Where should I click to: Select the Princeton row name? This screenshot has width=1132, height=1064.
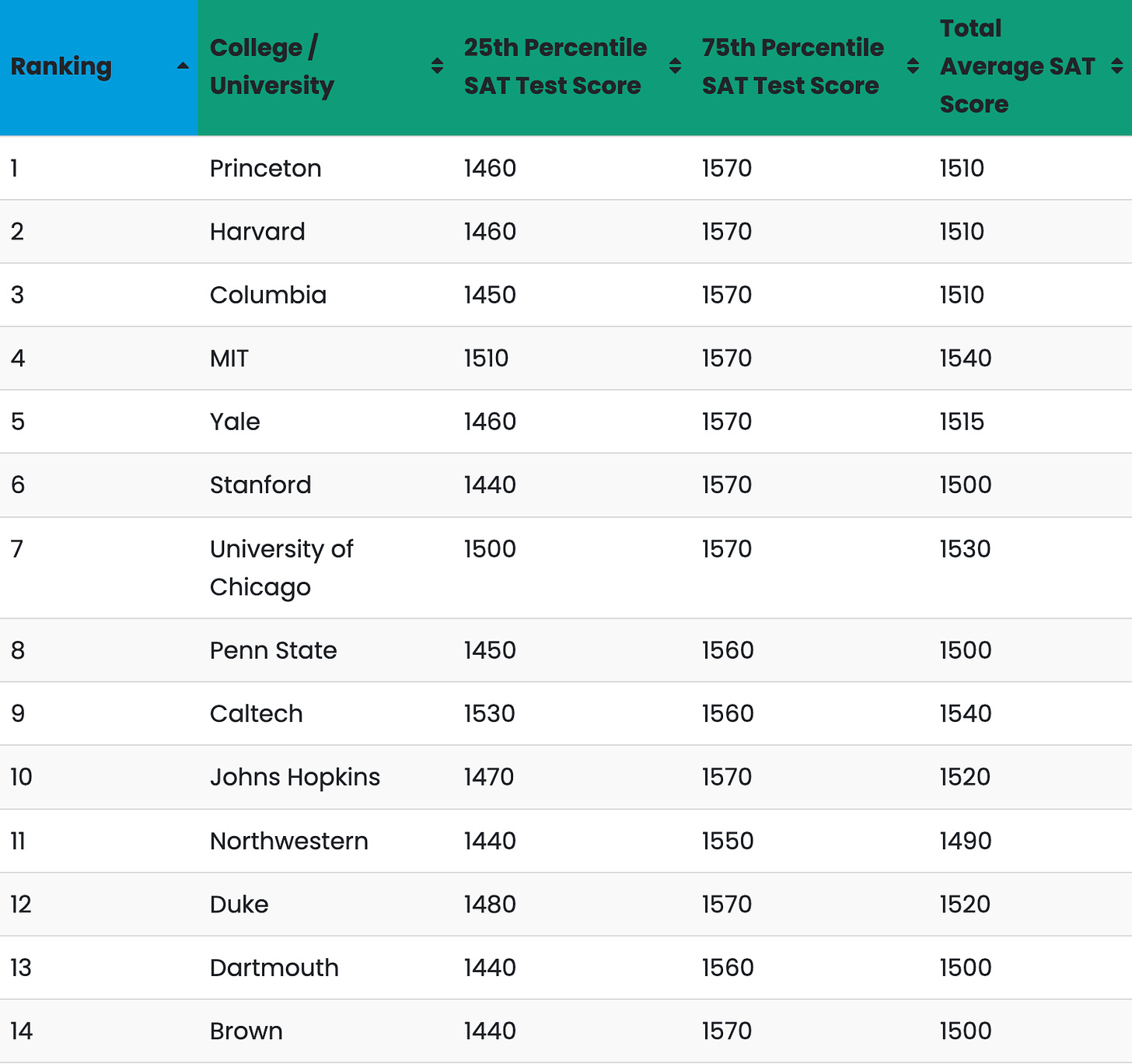coord(266,168)
